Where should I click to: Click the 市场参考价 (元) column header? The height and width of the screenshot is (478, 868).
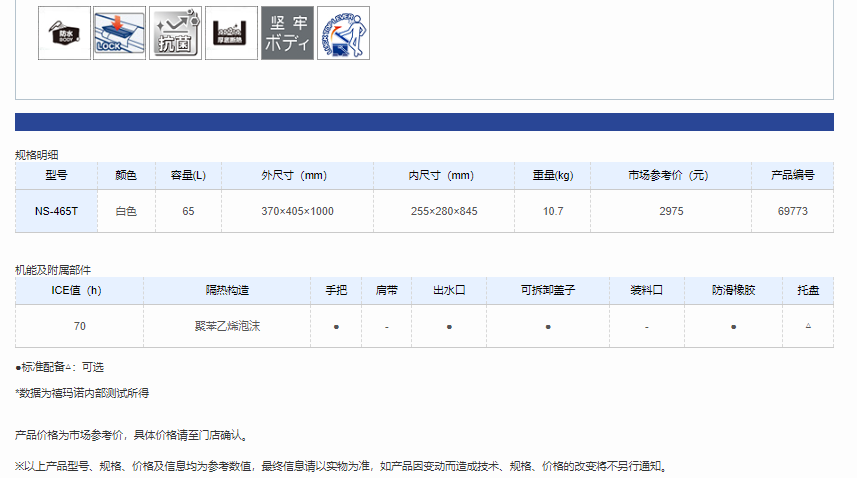(671, 176)
